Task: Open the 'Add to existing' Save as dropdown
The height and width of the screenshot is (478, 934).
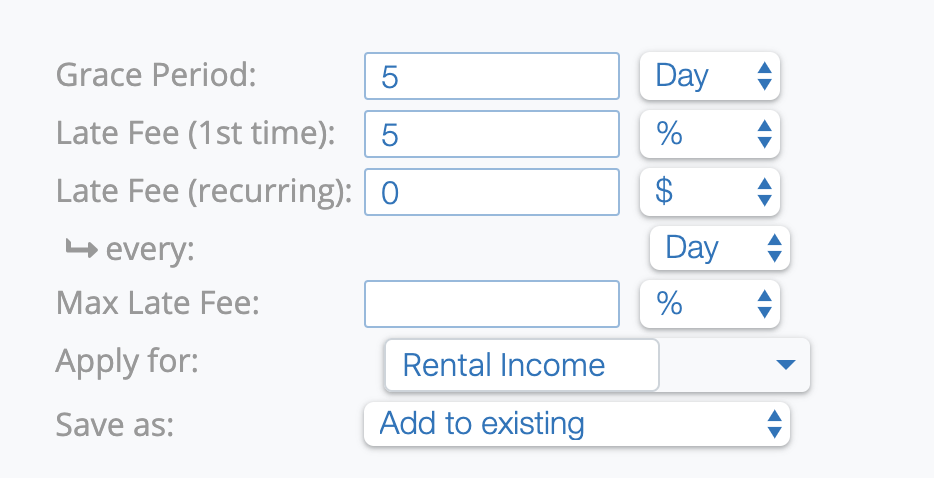Action: coord(577,424)
